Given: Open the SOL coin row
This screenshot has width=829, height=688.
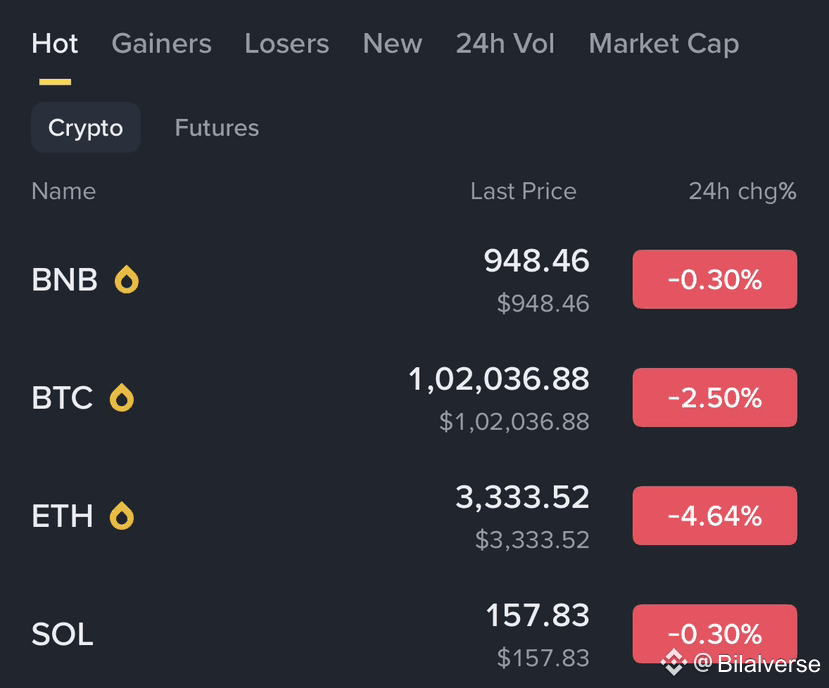Looking at the screenshot, I should (414, 634).
